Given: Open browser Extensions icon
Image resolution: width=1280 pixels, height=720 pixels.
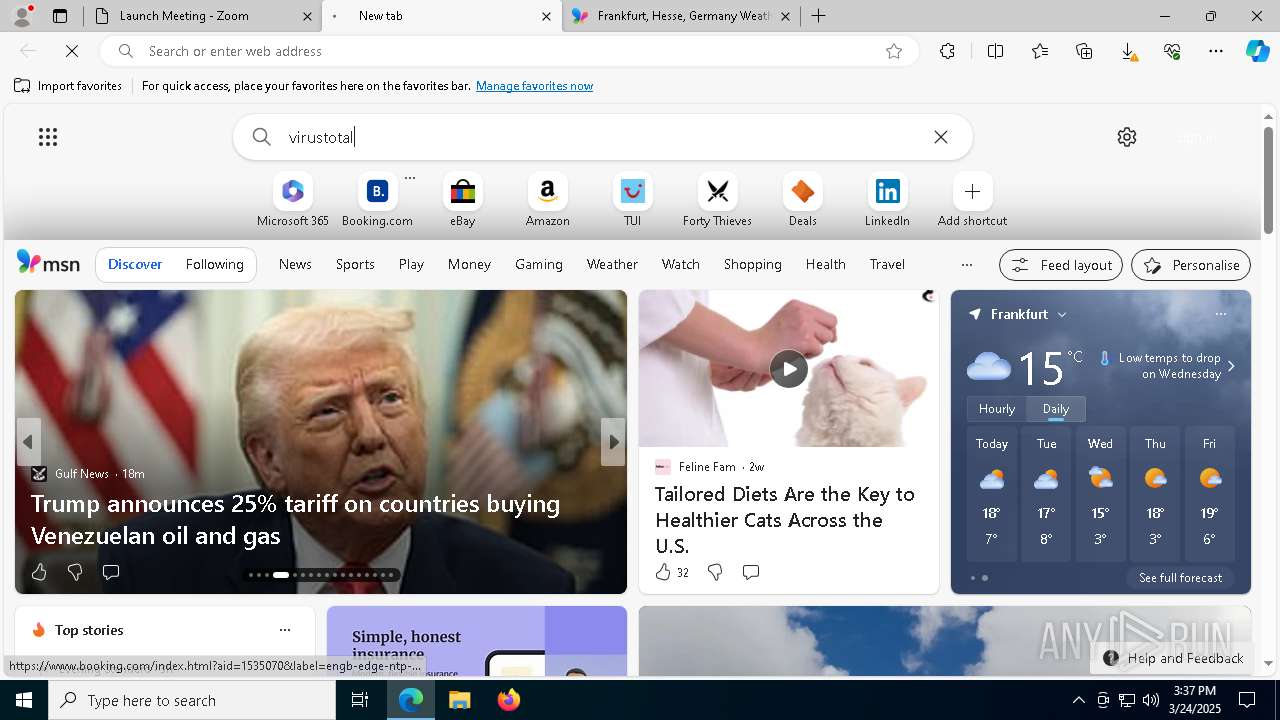Looking at the screenshot, I should coord(947,51).
